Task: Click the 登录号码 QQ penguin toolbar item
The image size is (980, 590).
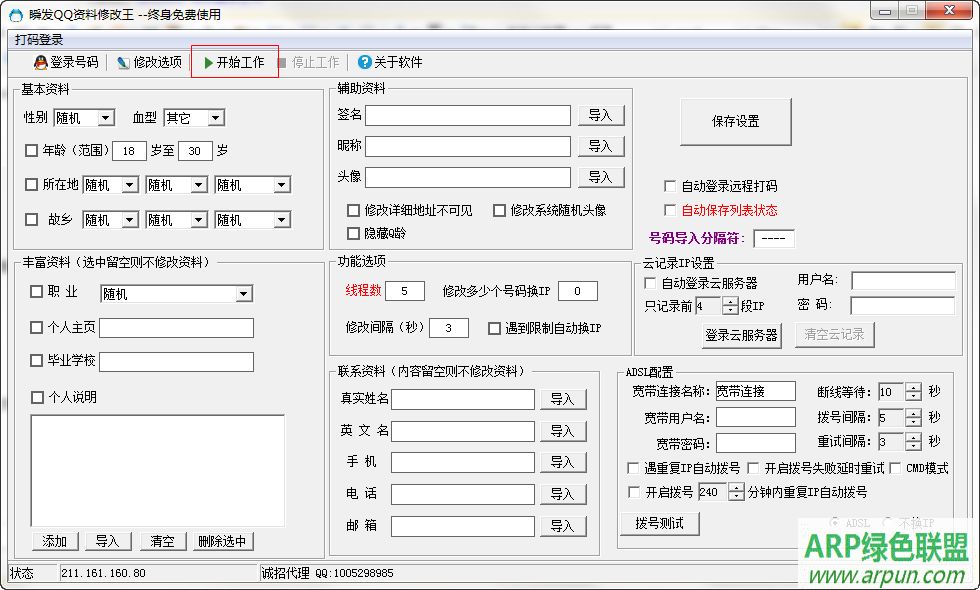Action: [66, 62]
